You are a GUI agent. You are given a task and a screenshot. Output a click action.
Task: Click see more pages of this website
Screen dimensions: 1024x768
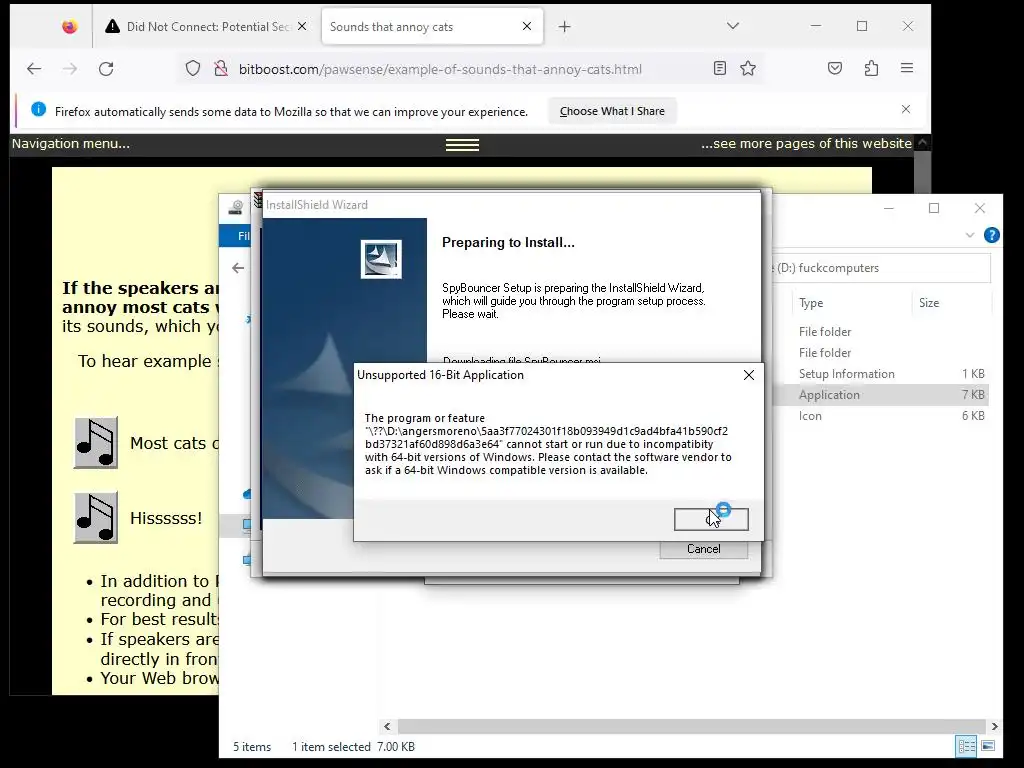(x=806, y=144)
